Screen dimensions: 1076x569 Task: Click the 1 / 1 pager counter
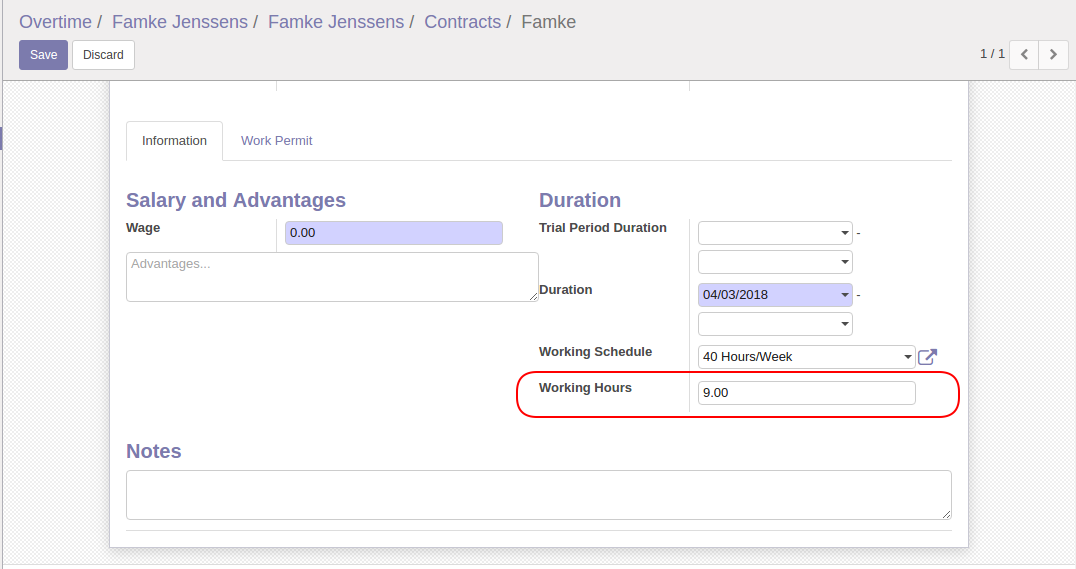992,54
